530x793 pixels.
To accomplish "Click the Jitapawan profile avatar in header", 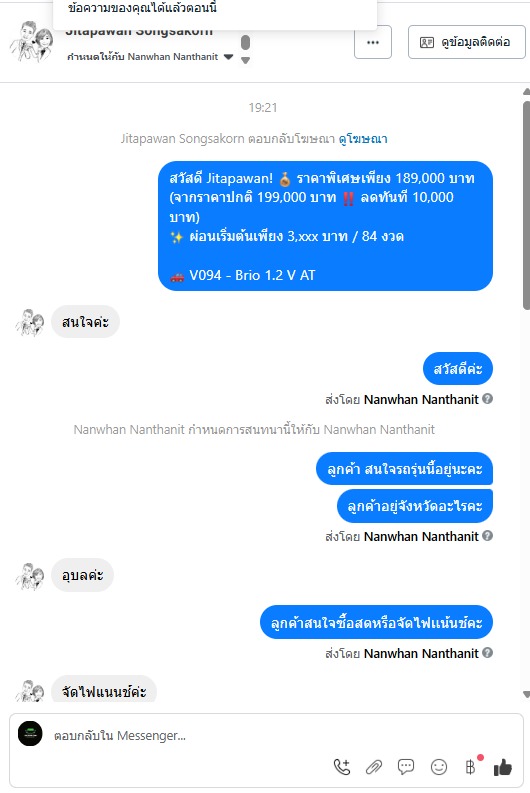I will (x=31, y=41).
